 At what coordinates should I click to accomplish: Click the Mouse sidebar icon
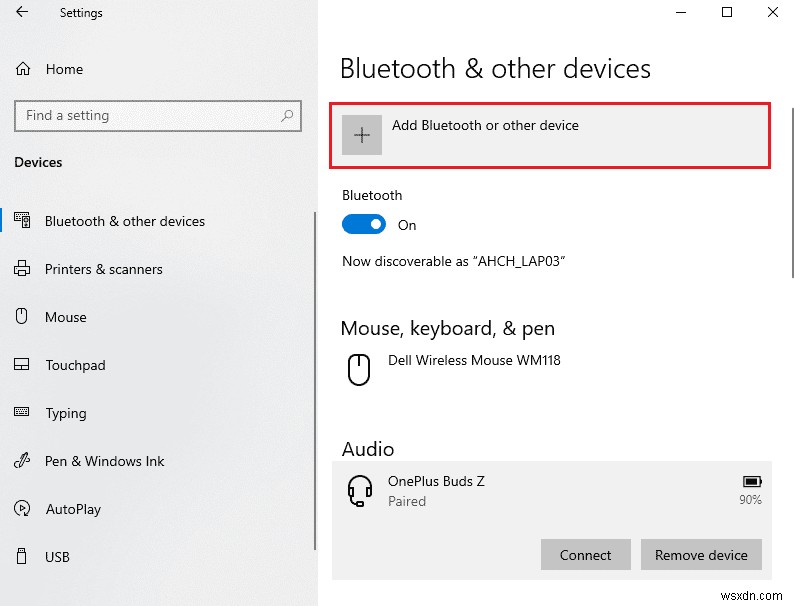[23, 317]
